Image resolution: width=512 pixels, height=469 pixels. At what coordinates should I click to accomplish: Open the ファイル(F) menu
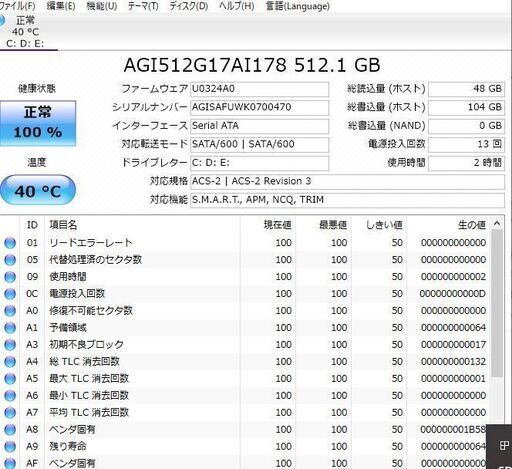[17, 6]
